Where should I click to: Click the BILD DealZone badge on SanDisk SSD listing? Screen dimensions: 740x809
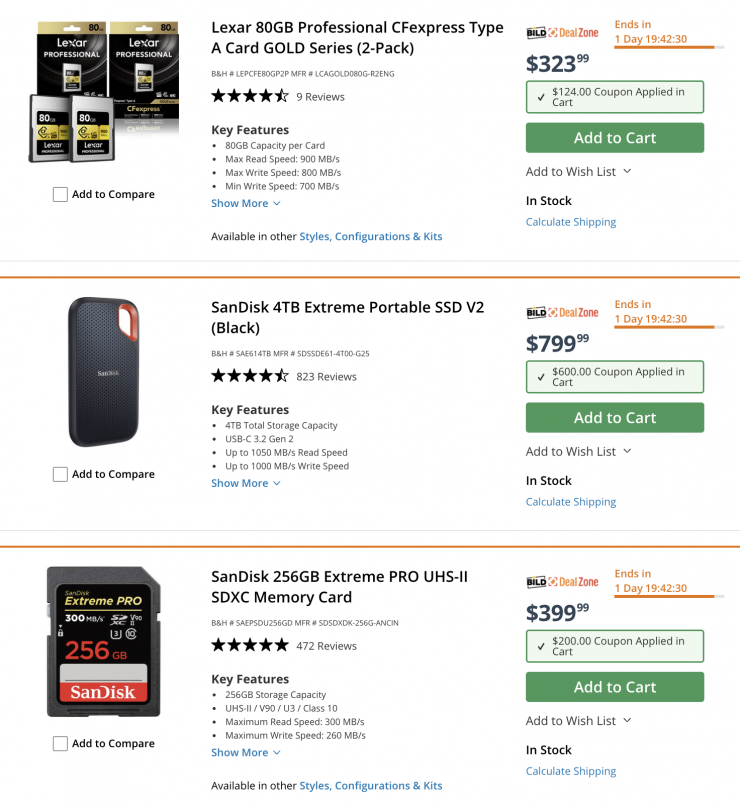562,313
